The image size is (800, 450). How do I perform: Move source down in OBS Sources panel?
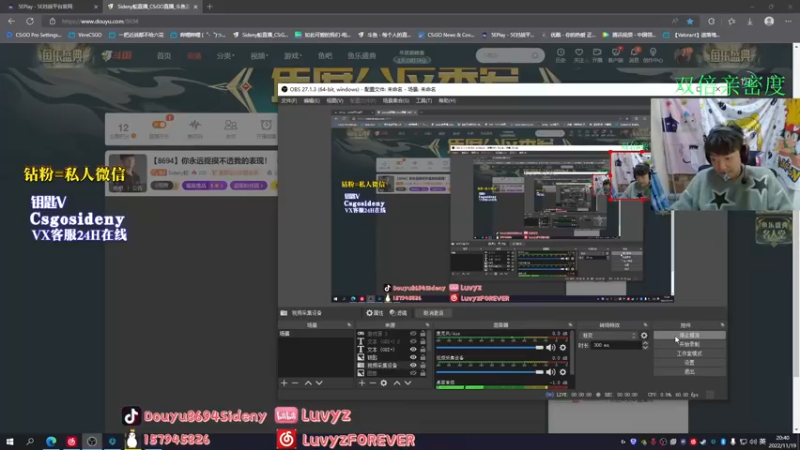tap(408, 383)
